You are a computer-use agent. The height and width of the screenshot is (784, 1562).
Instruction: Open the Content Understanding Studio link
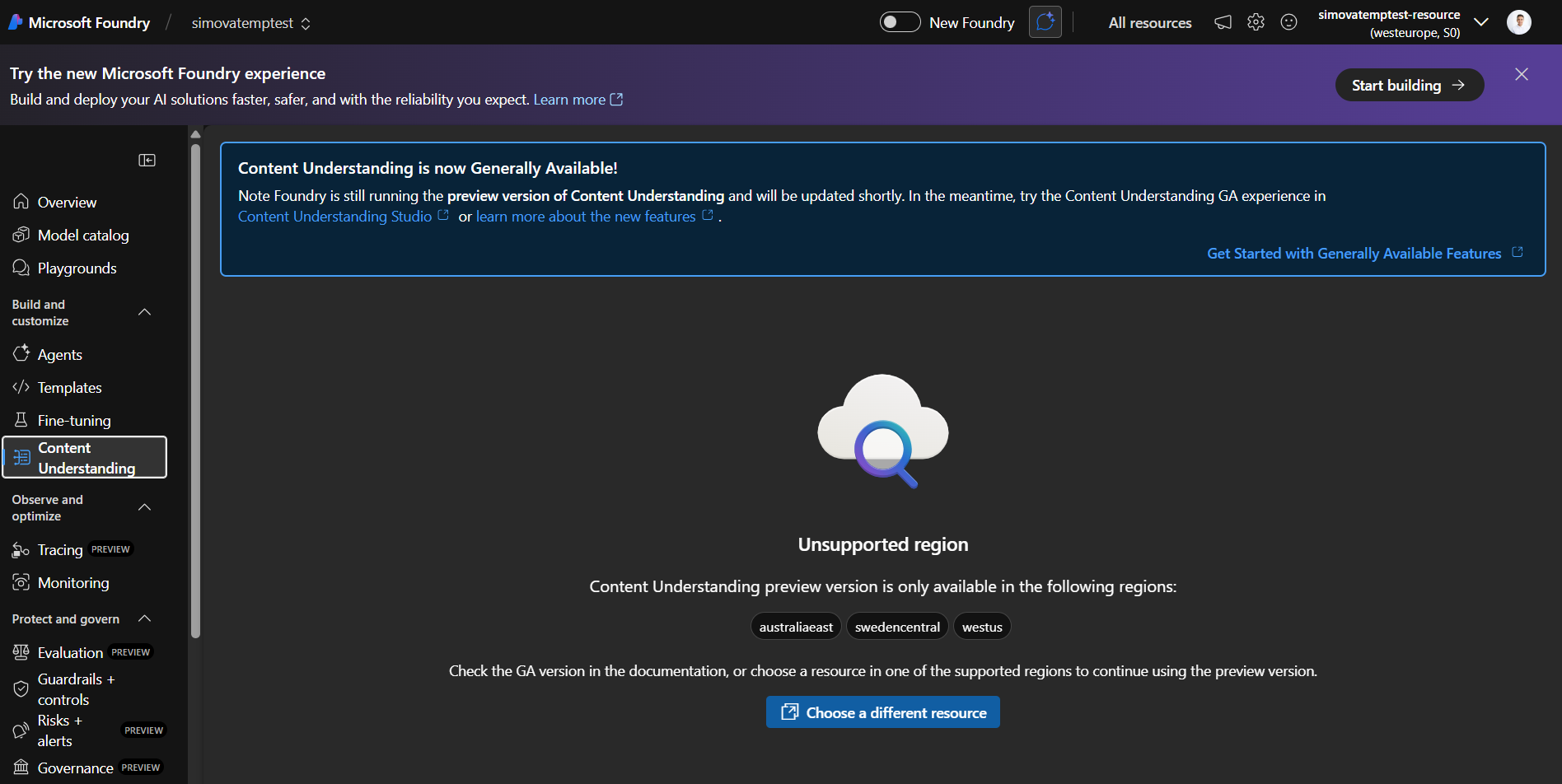[344, 217]
